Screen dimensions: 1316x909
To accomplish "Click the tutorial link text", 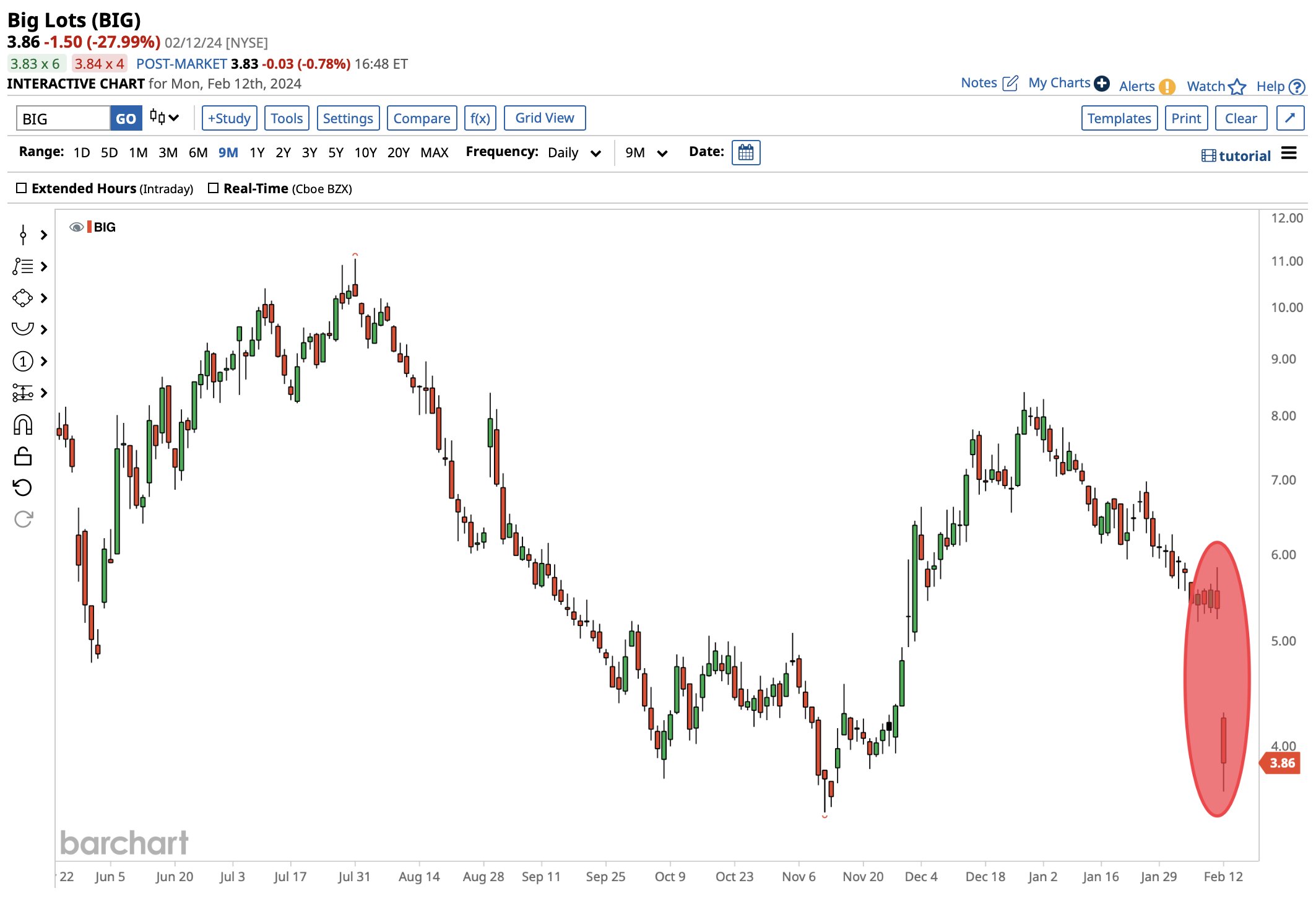I will click(1245, 156).
